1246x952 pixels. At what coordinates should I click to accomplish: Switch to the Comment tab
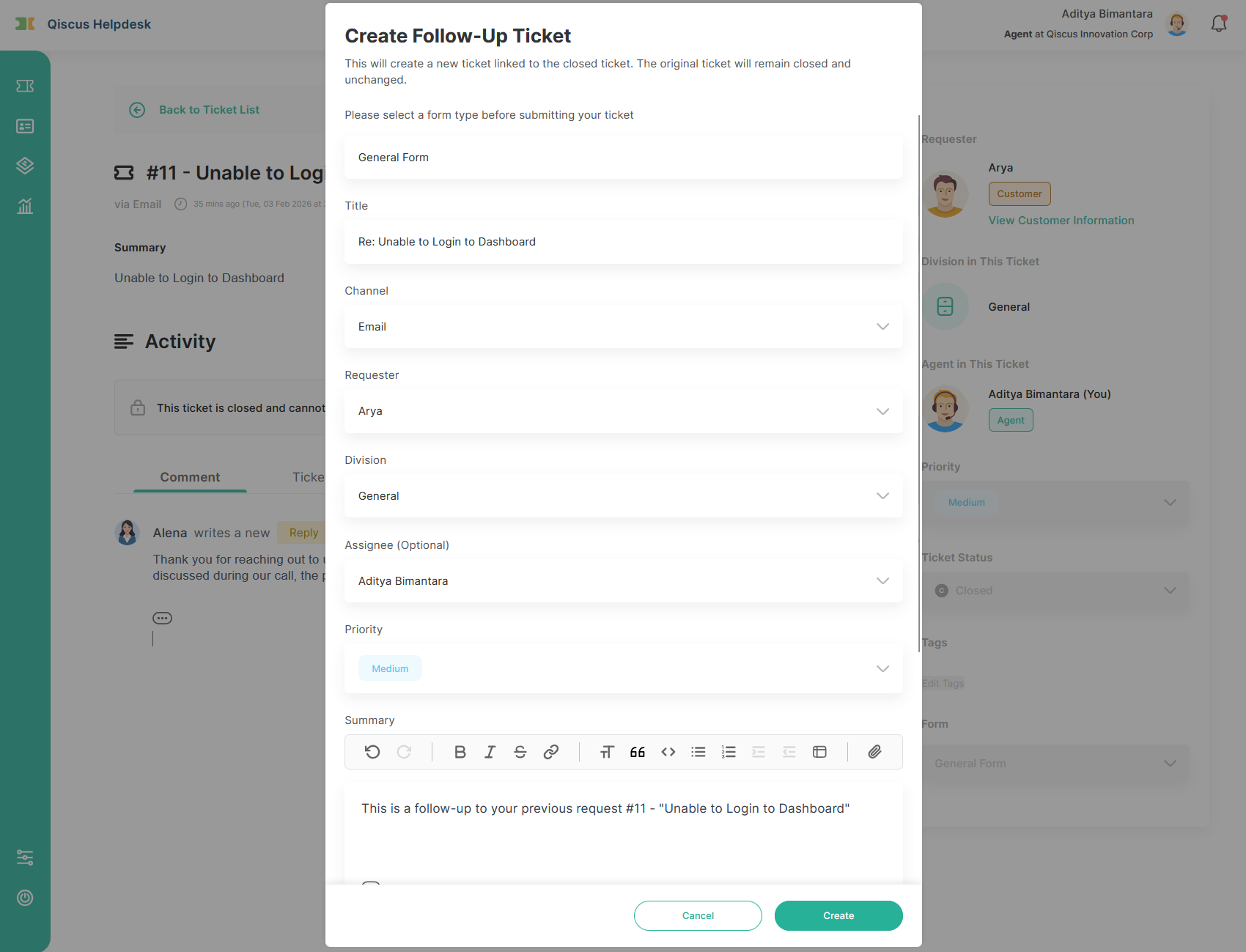tap(190, 477)
